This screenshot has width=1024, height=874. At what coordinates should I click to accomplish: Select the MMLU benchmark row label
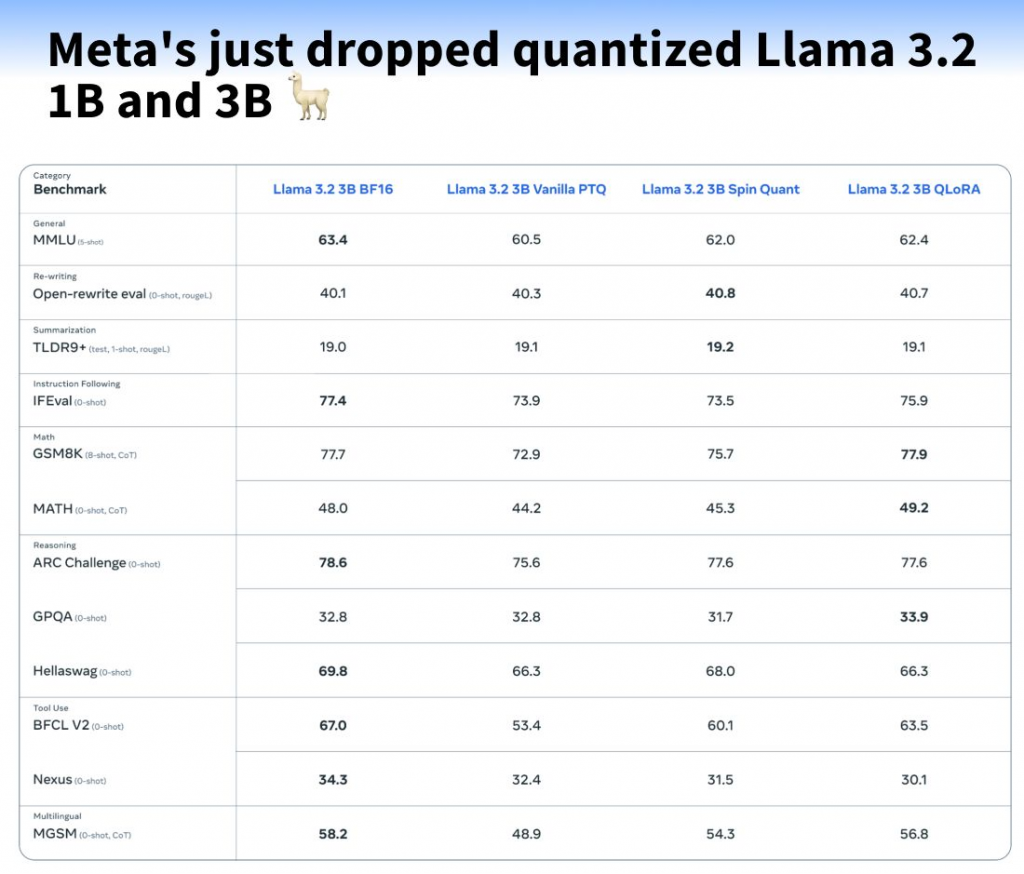pos(53,240)
